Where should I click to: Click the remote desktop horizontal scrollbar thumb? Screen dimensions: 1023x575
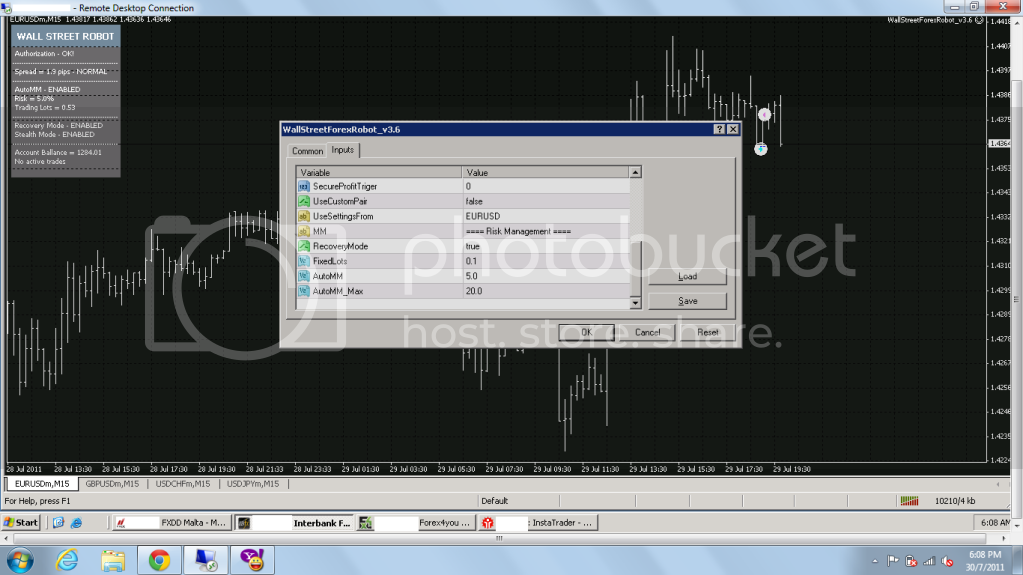coord(499,538)
